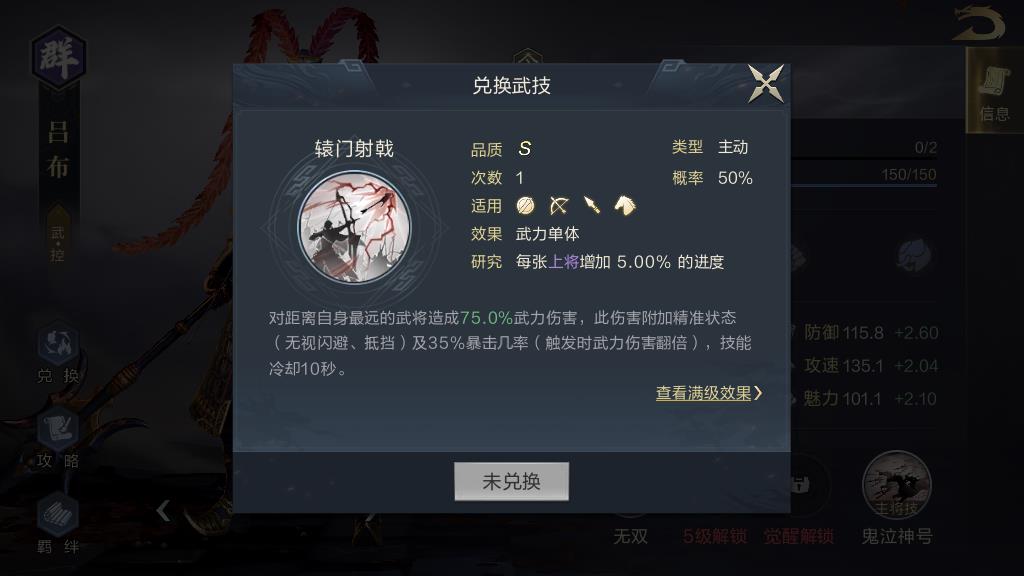Select the horse cavalry troop icon
This screenshot has height=576, width=1024.
point(625,206)
